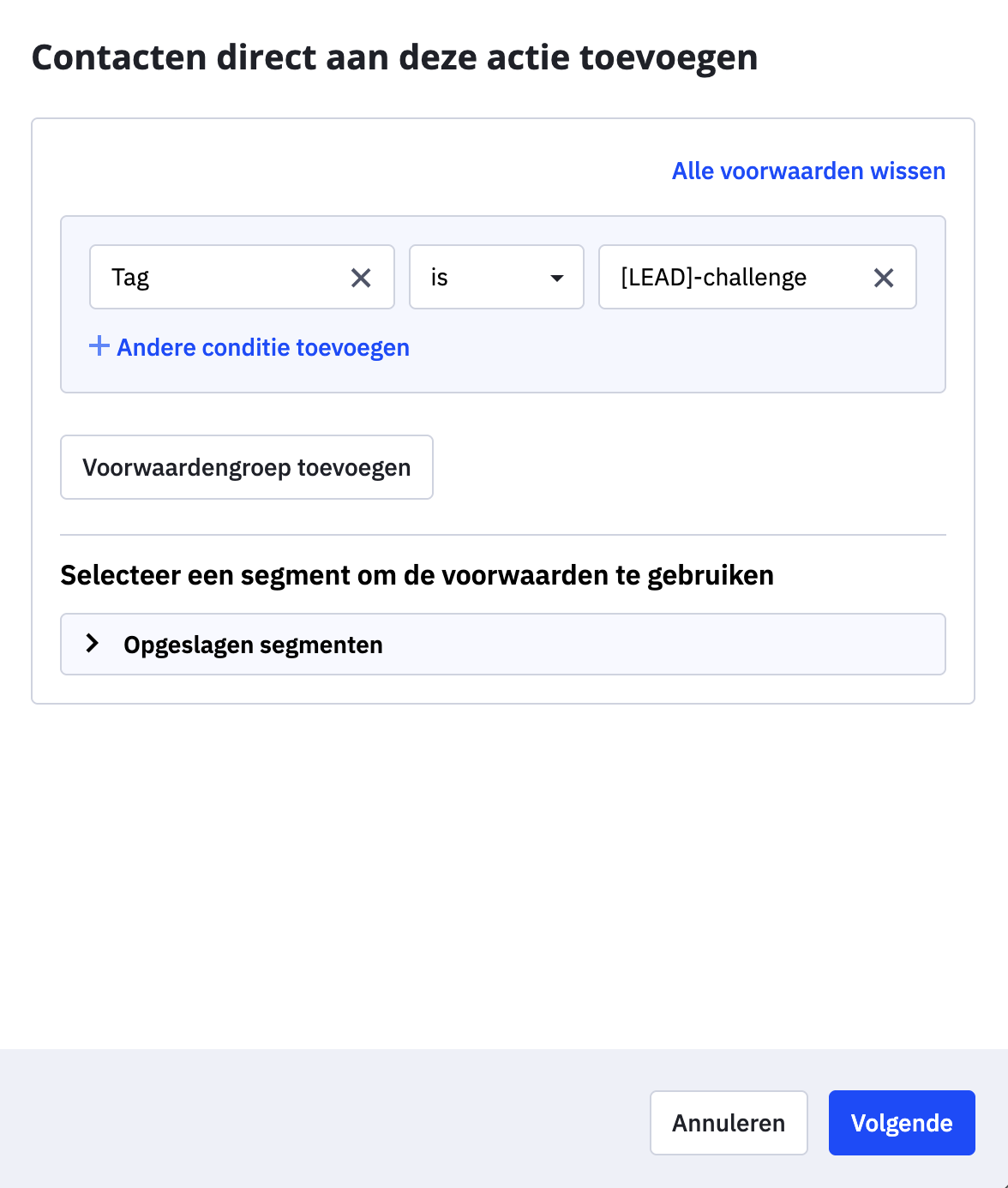Click the plus icon before Andere conditie toevoegen

(99, 346)
